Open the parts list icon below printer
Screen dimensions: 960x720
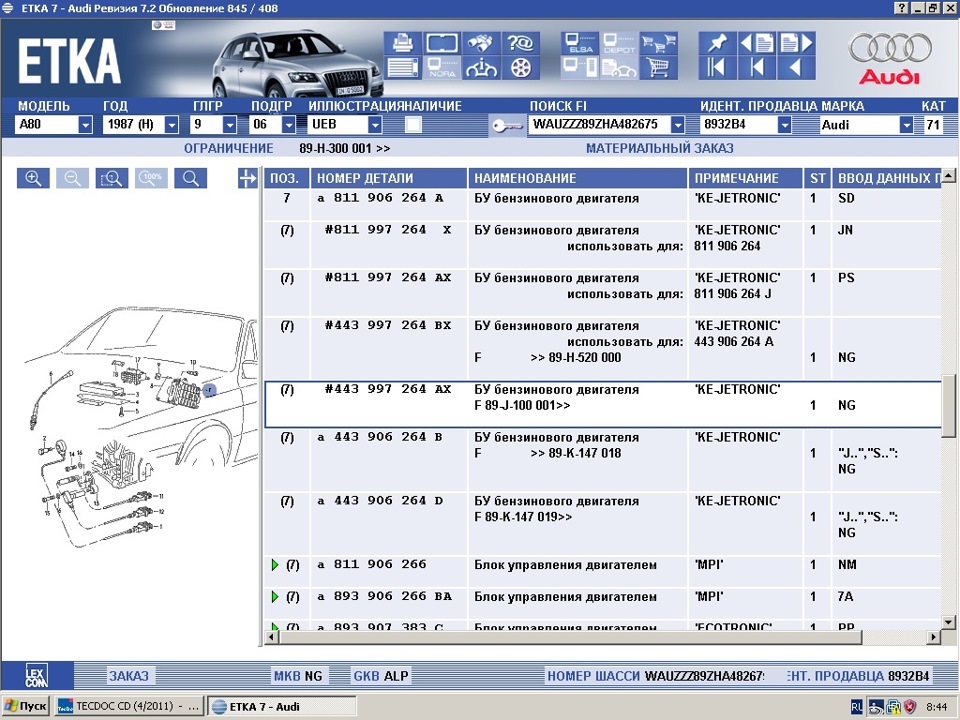point(402,68)
